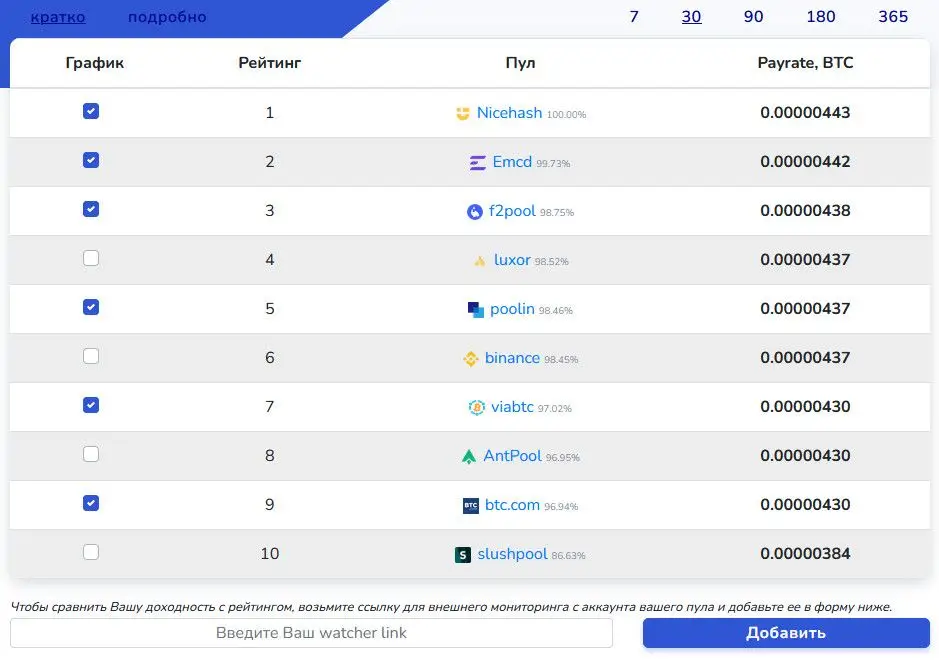Click the btc.com logo icon
The height and width of the screenshot is (660, 939).
pos(471,506)
